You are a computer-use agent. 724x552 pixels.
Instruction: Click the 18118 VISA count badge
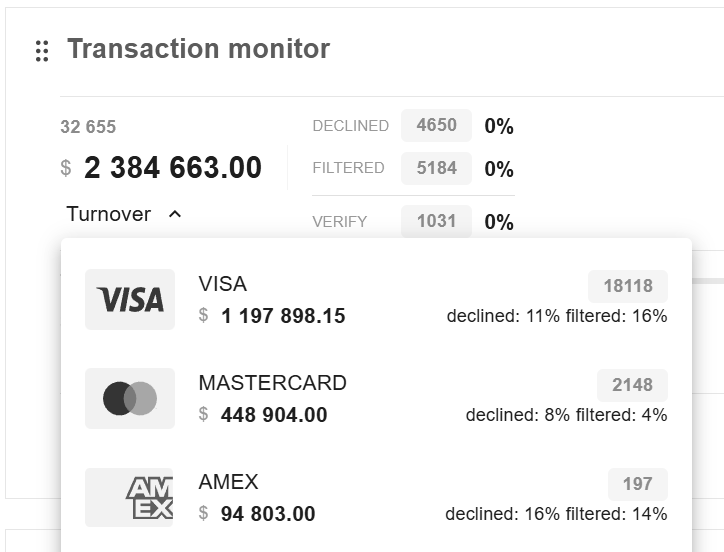coord(627,286)
